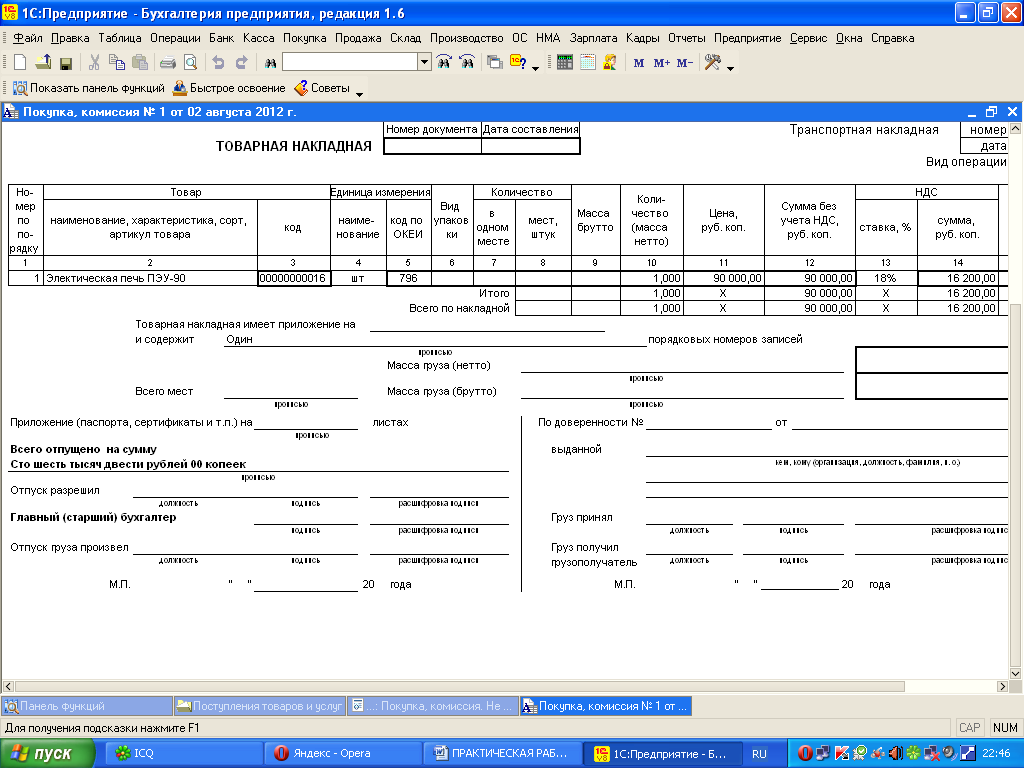Open the Справка menu
The width and height of the screenshot is (1024, 768).
pos(892,38)
